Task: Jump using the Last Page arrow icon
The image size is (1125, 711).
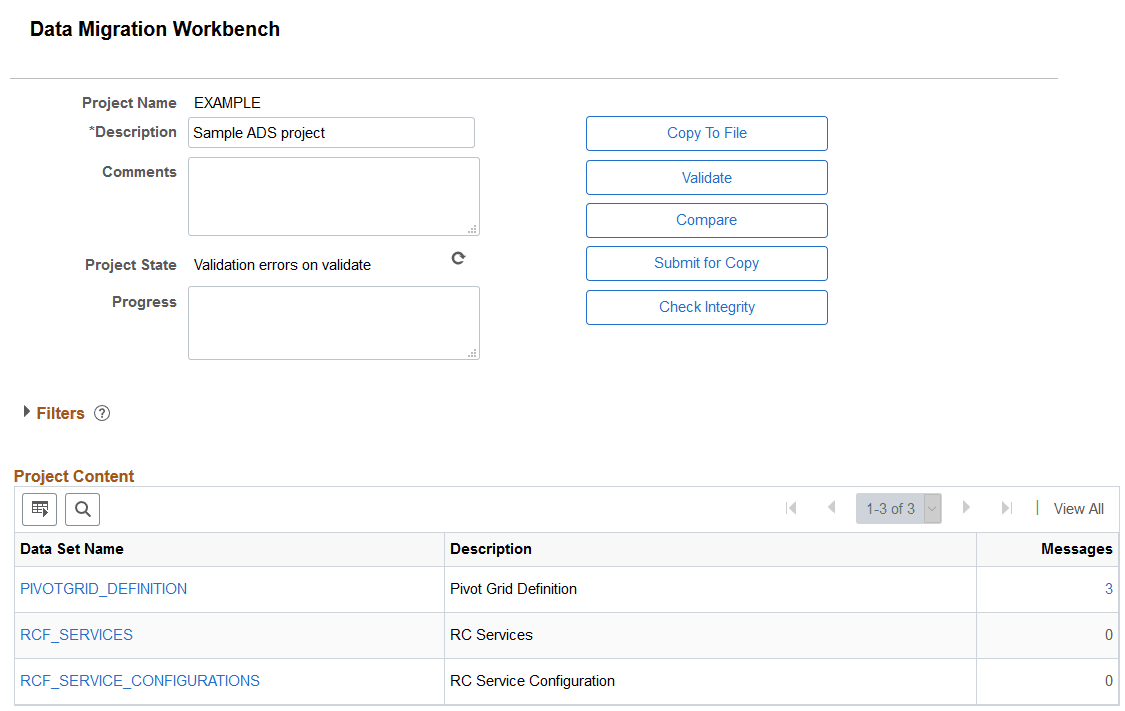Action: 1006,508
